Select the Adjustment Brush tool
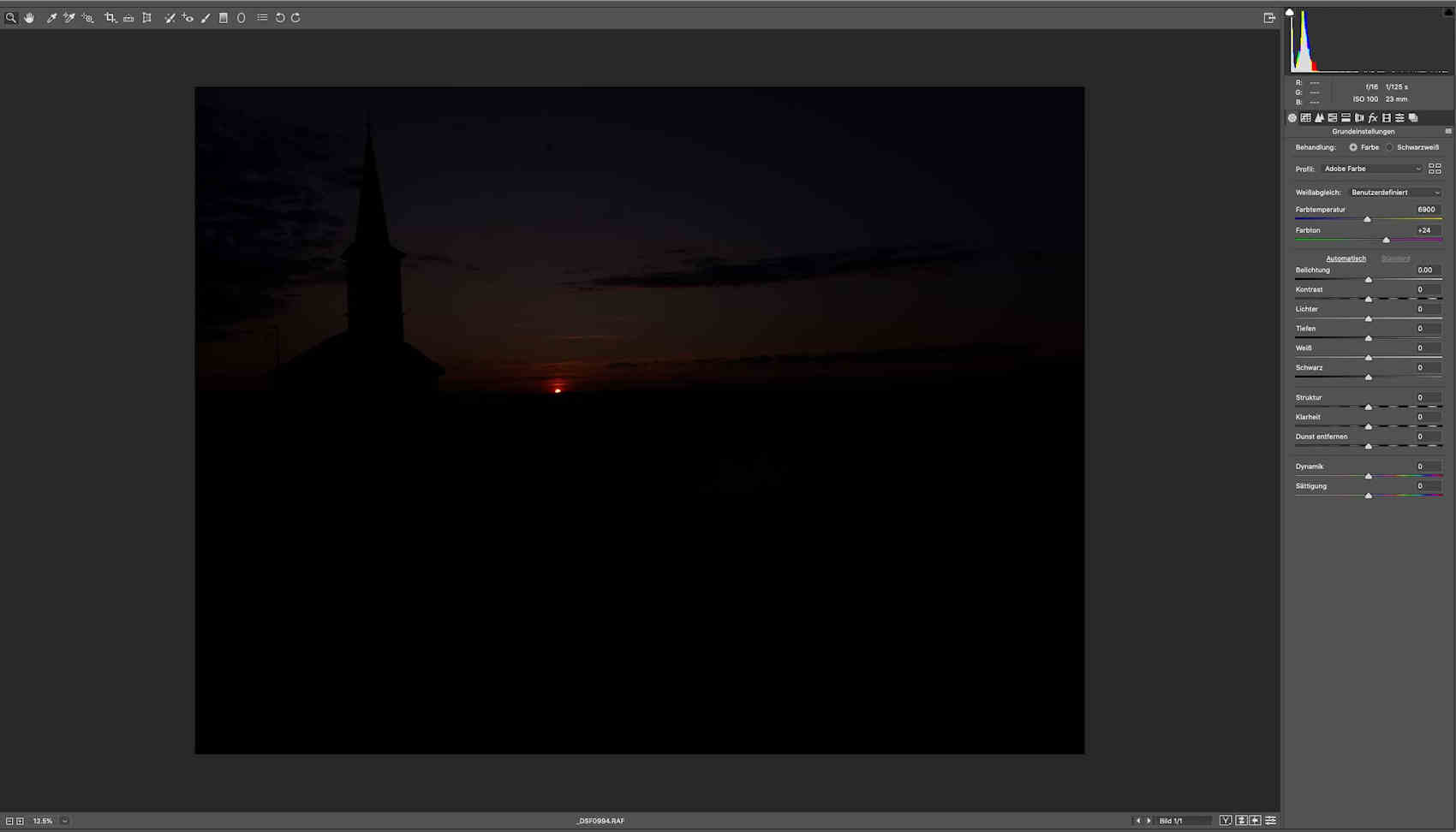This screenshot has width=1456, height=832. click(206, 18)
